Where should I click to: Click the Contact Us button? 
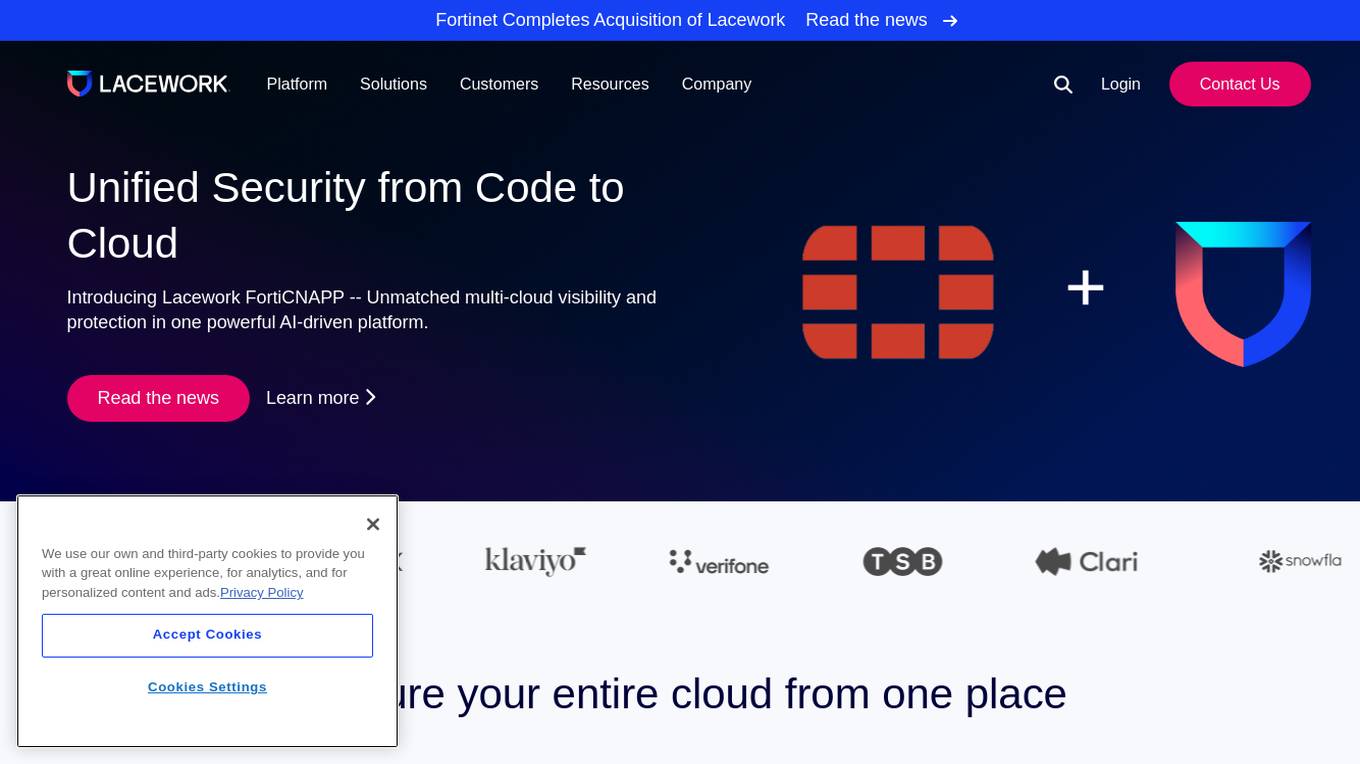[1240, 84]
